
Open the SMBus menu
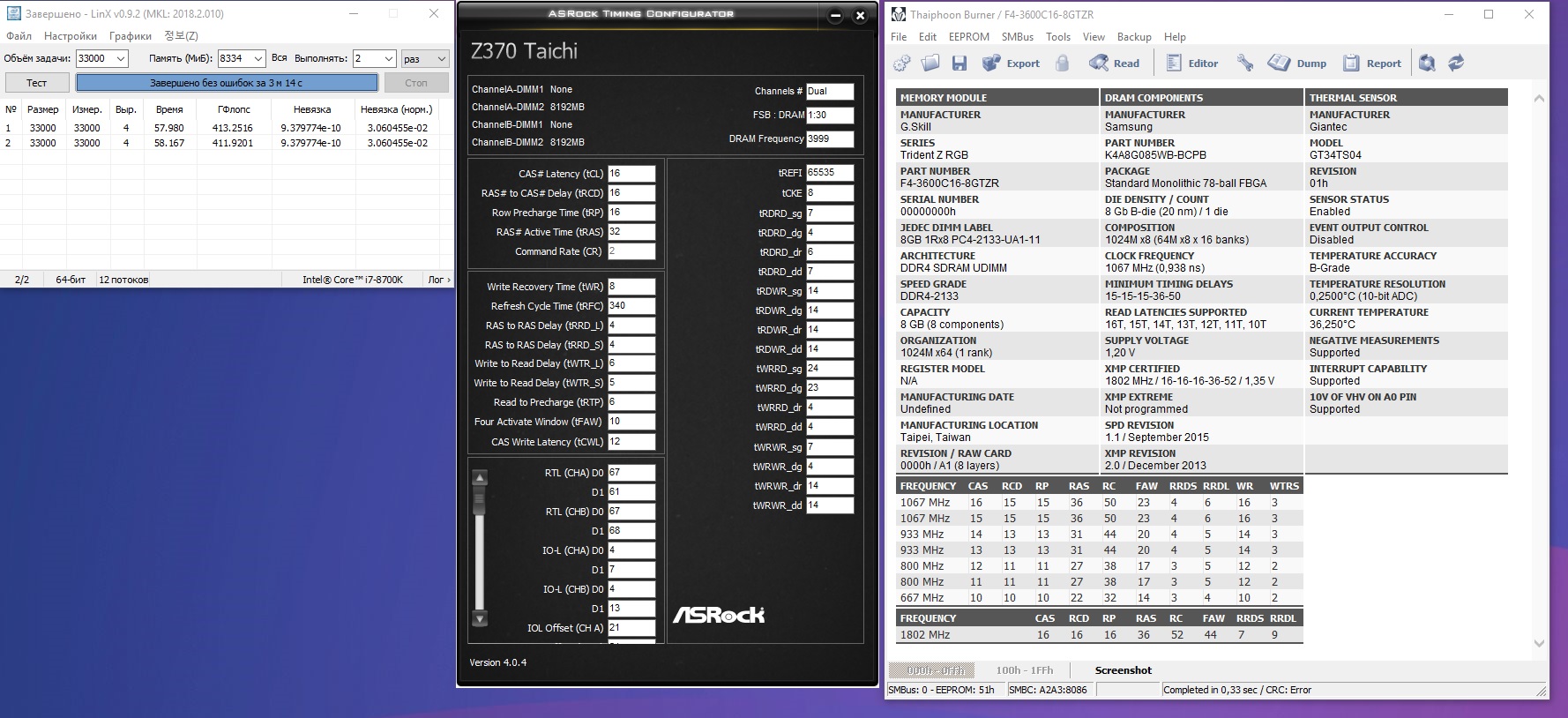coord(1018,37)
